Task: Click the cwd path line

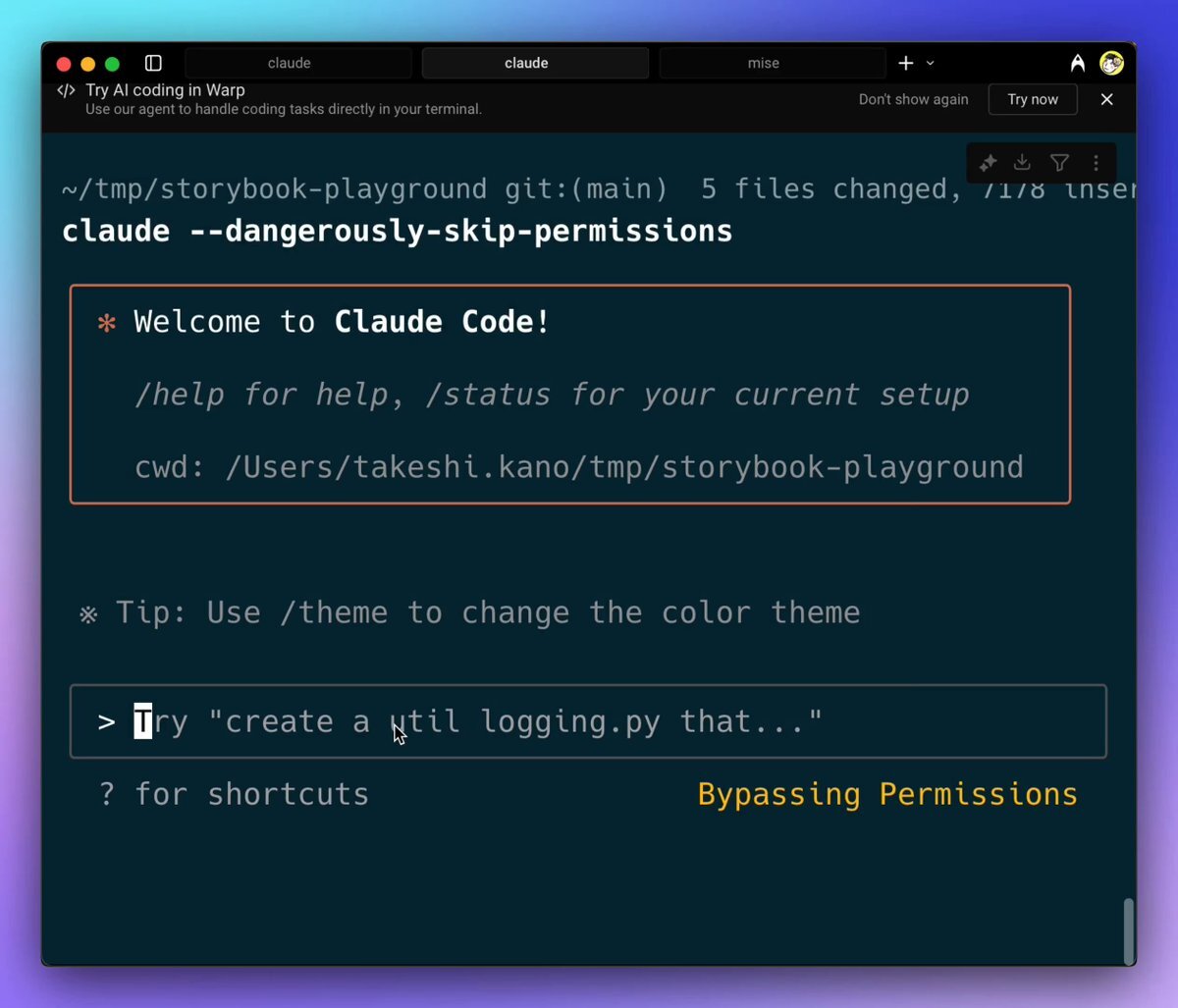Action: [x=579, y=467]
